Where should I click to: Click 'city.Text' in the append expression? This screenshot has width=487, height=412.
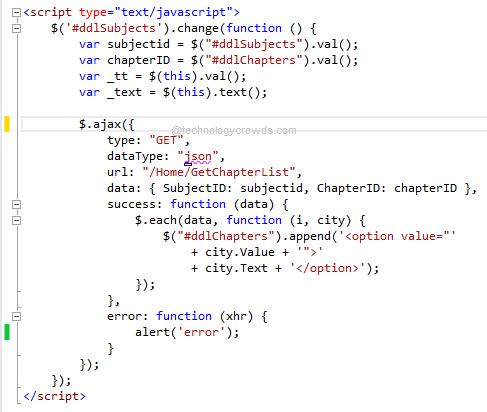click(236, 268)
